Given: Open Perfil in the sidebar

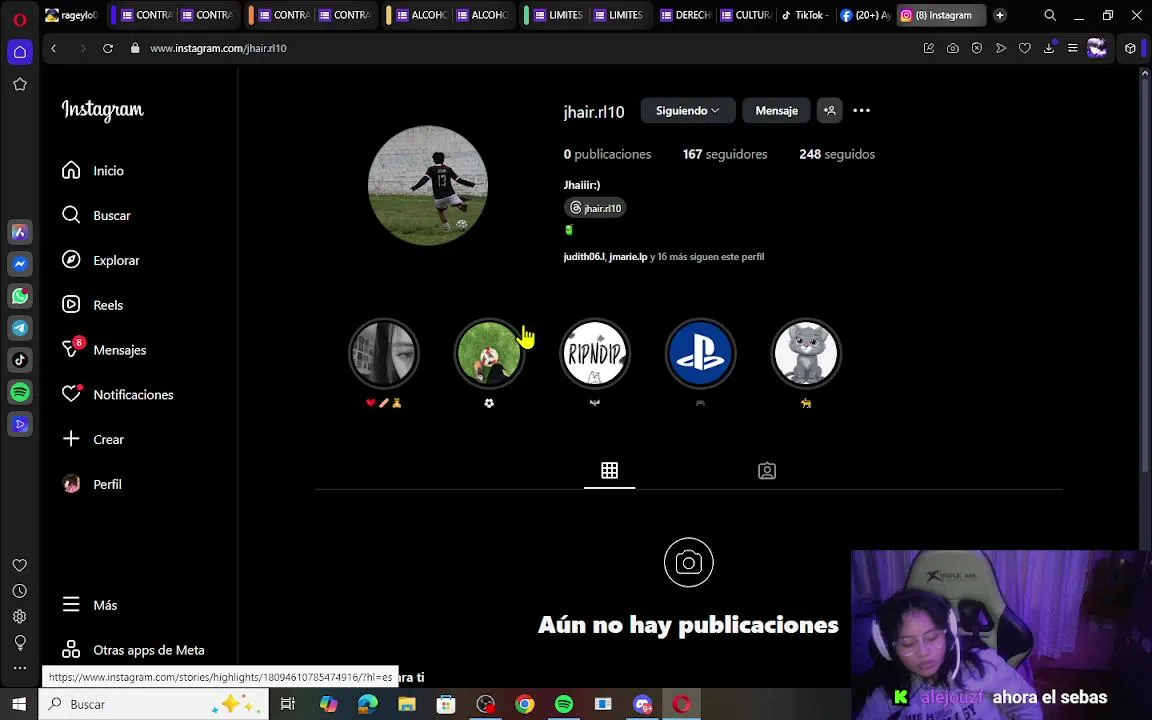Looking at the screenshot, I should pos(92,484).
